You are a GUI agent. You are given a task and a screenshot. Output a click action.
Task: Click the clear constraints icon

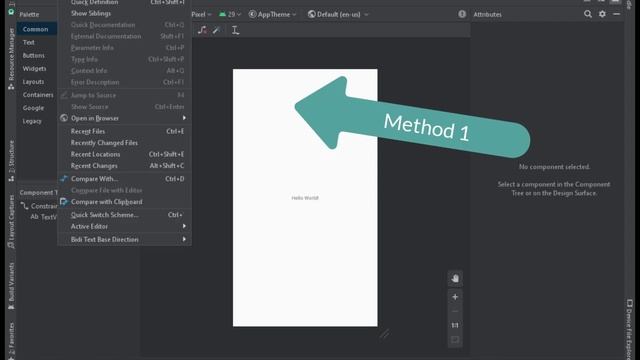tap(202, 30)
